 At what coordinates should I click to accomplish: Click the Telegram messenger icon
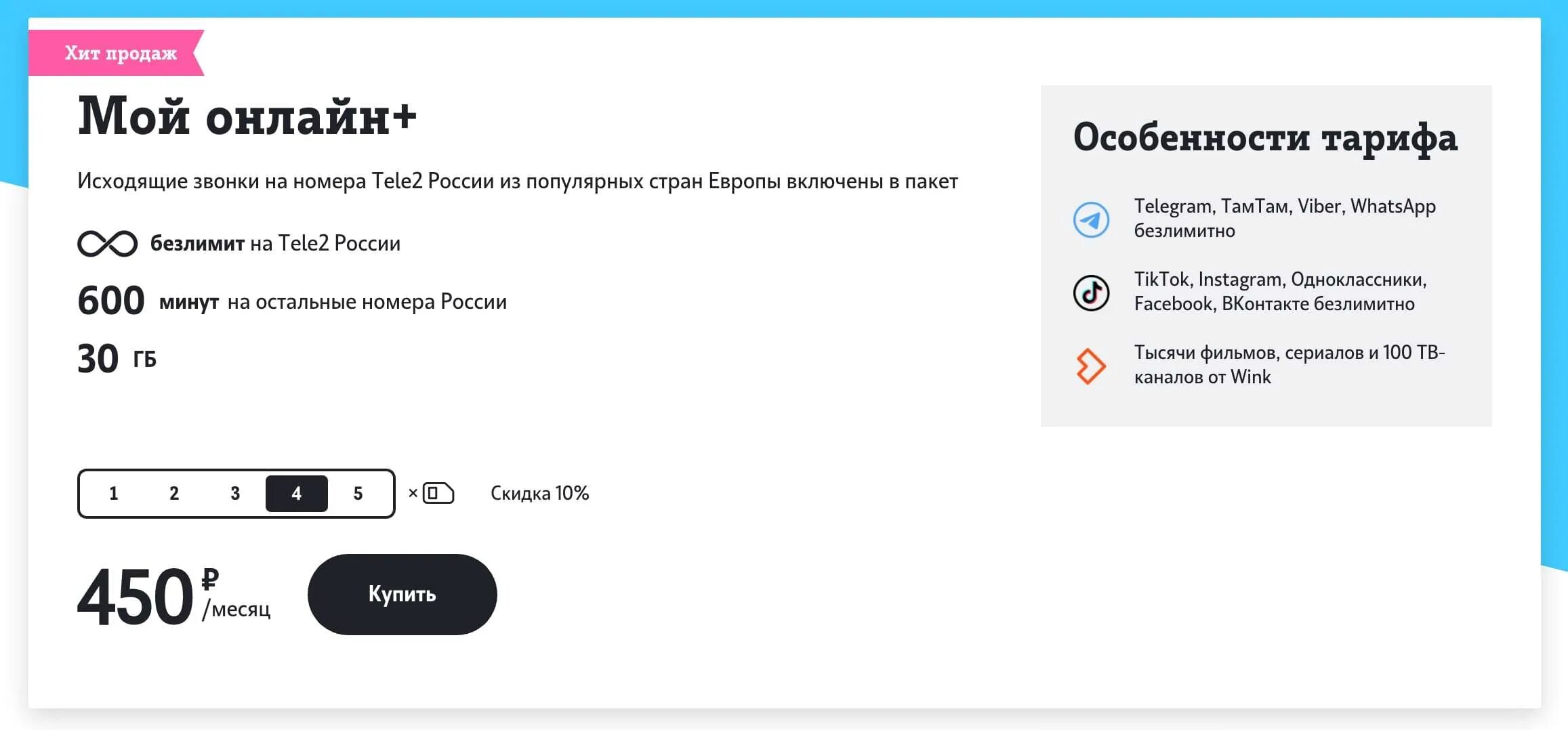pyautogui.click(x=1091, y=219)
